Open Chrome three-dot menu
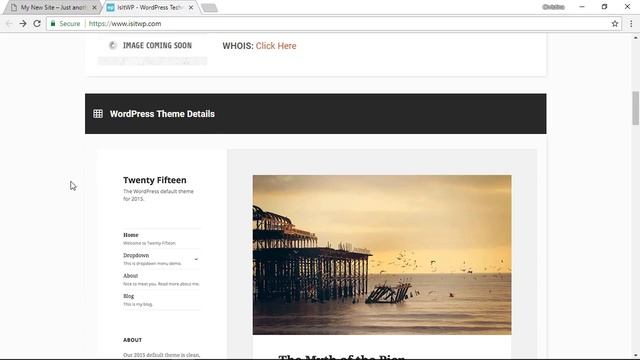This screenshot has width=640, height=360. coord(631,24)
